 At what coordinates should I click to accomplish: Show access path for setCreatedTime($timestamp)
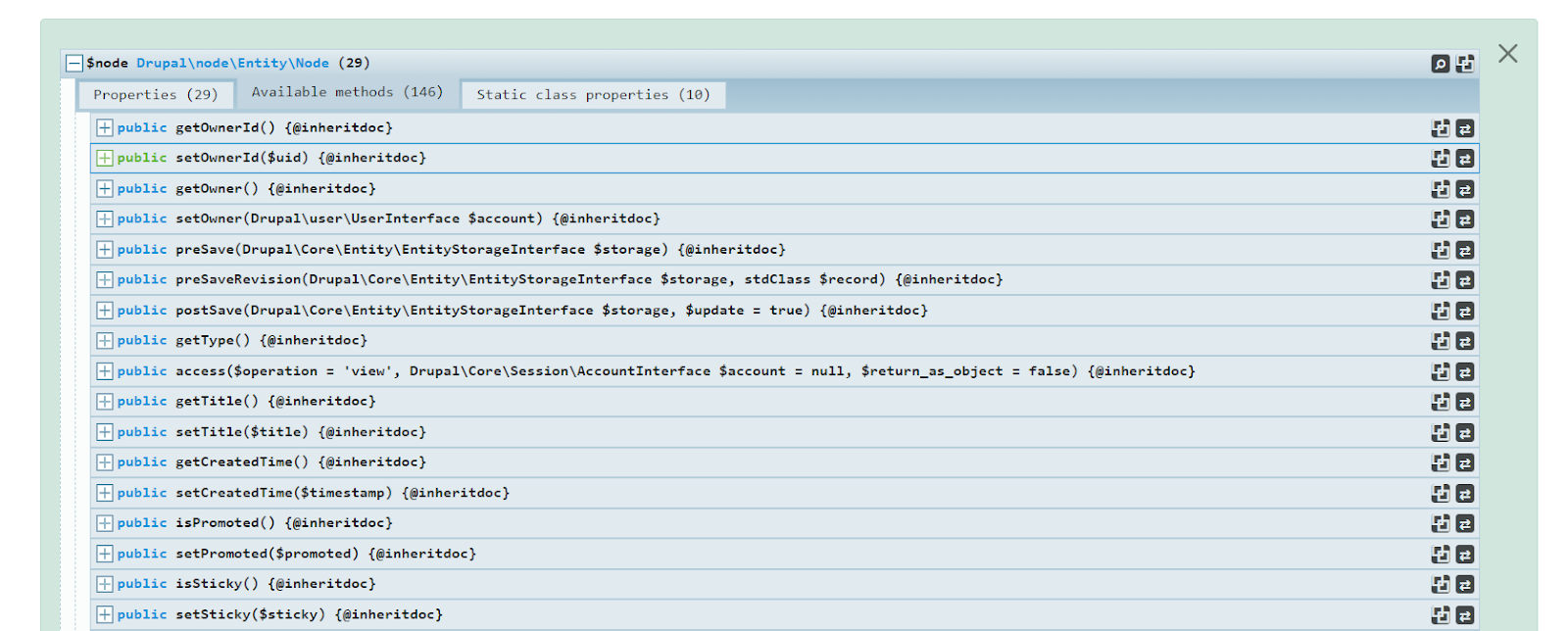(1465, 493)
